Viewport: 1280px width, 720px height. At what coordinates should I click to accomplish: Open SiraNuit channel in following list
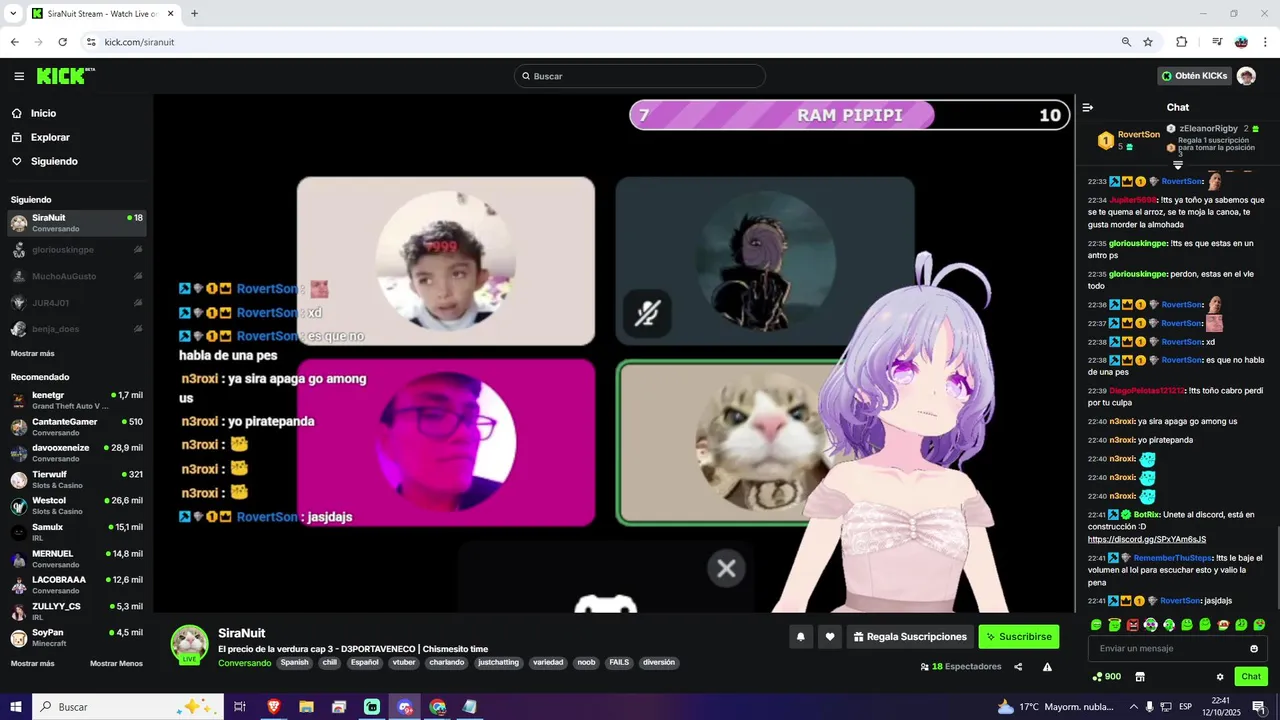tap(77, 223)
